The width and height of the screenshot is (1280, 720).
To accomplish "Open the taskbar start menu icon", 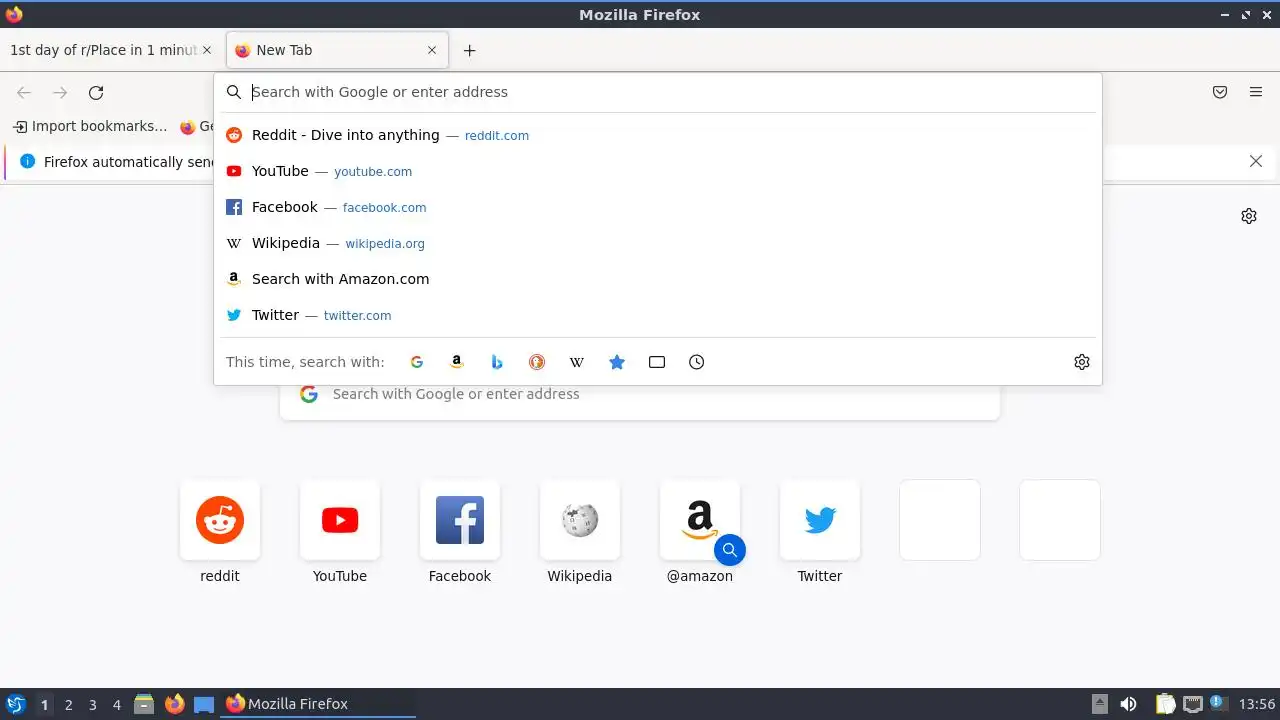I will (16, 704).
